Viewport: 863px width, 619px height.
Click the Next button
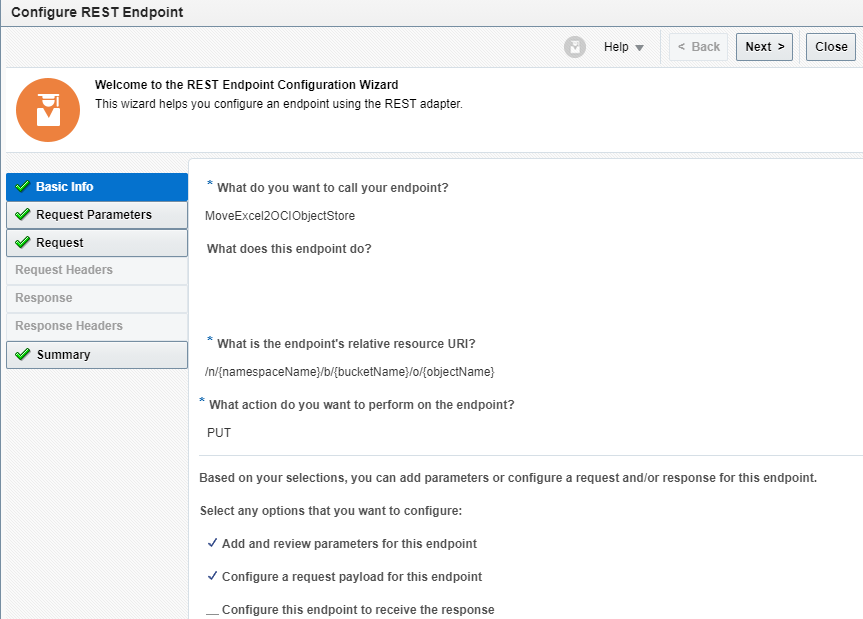pos(764,47)
